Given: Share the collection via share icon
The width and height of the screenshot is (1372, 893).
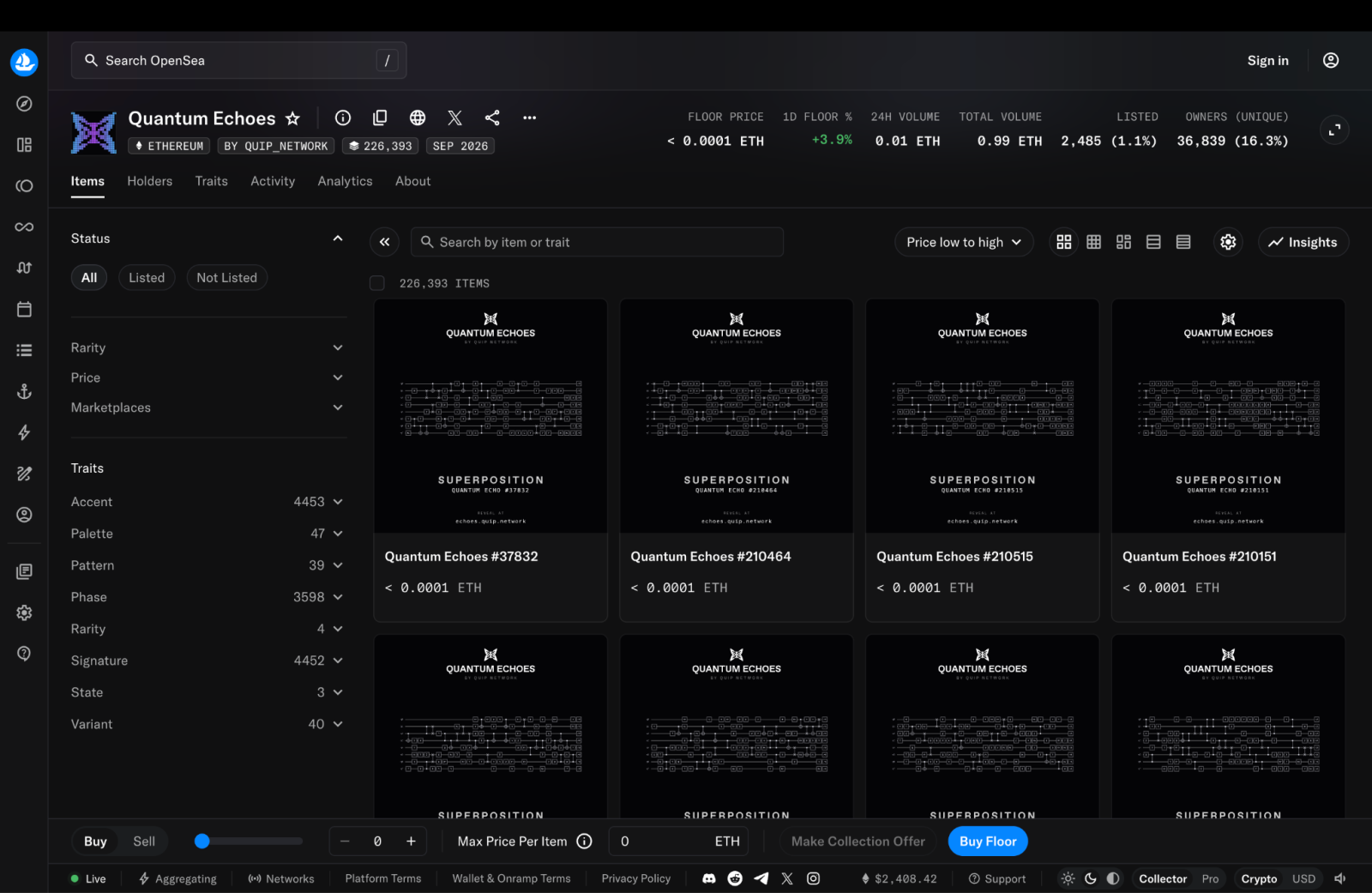Looking at the screenshot, I should pyautogui.click(x=492, y=118).
